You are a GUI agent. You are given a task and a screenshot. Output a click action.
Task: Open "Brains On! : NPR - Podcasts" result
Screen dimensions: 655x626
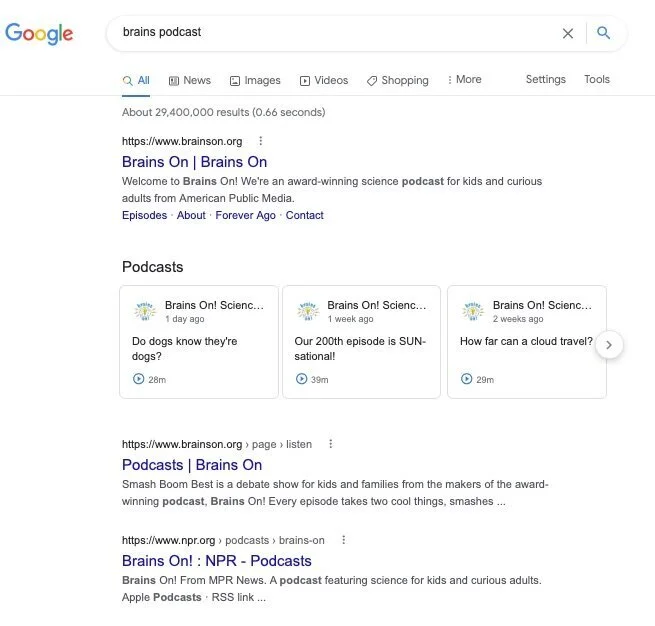pyautogui.click(x=216, y=561)
